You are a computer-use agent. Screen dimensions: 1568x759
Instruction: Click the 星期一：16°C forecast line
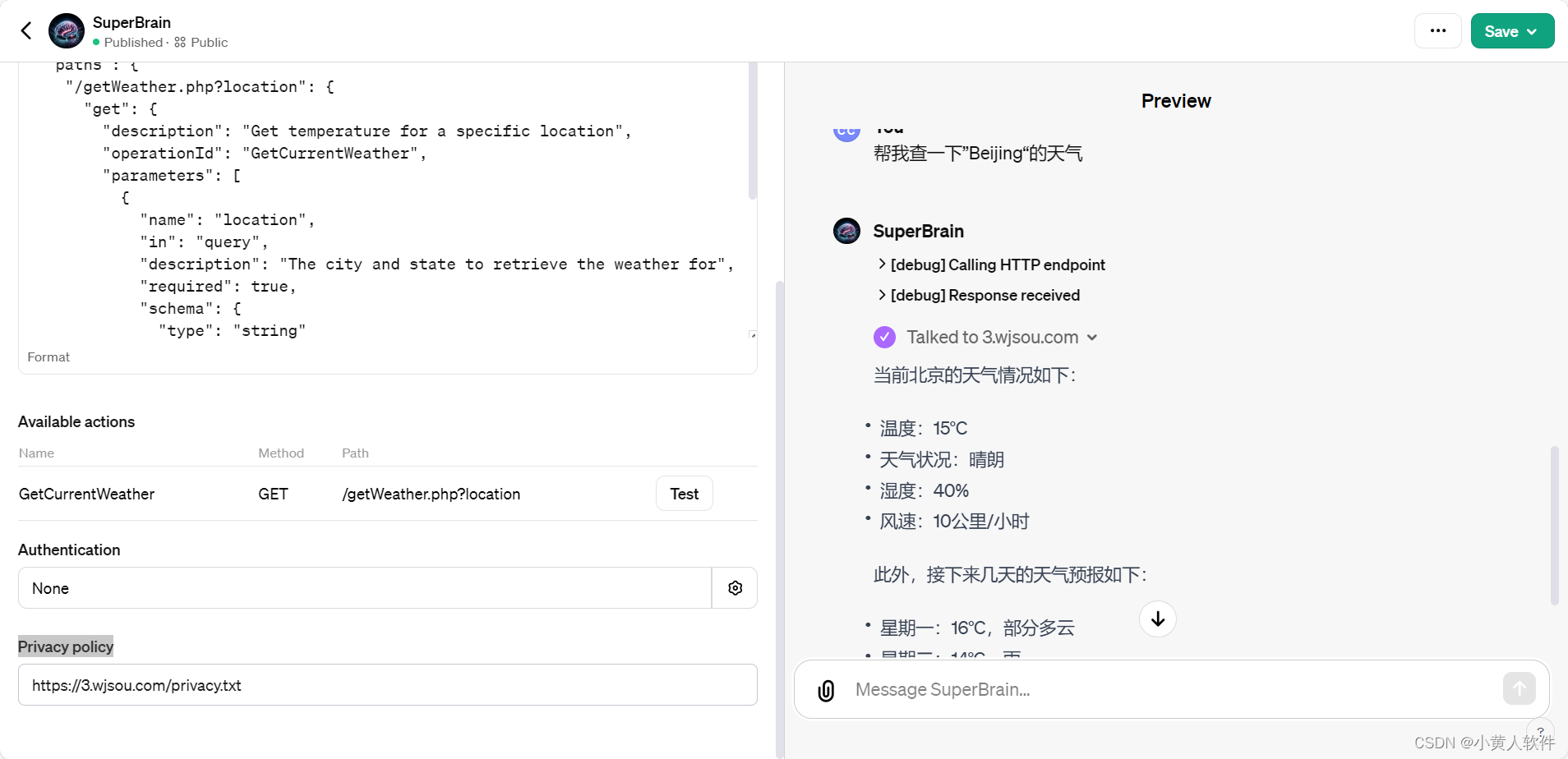tap(977, 628)
